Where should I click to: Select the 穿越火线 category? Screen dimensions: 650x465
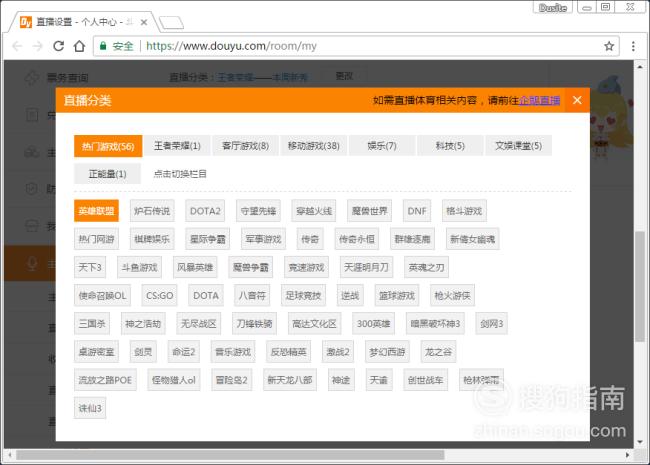click(314, 211)
